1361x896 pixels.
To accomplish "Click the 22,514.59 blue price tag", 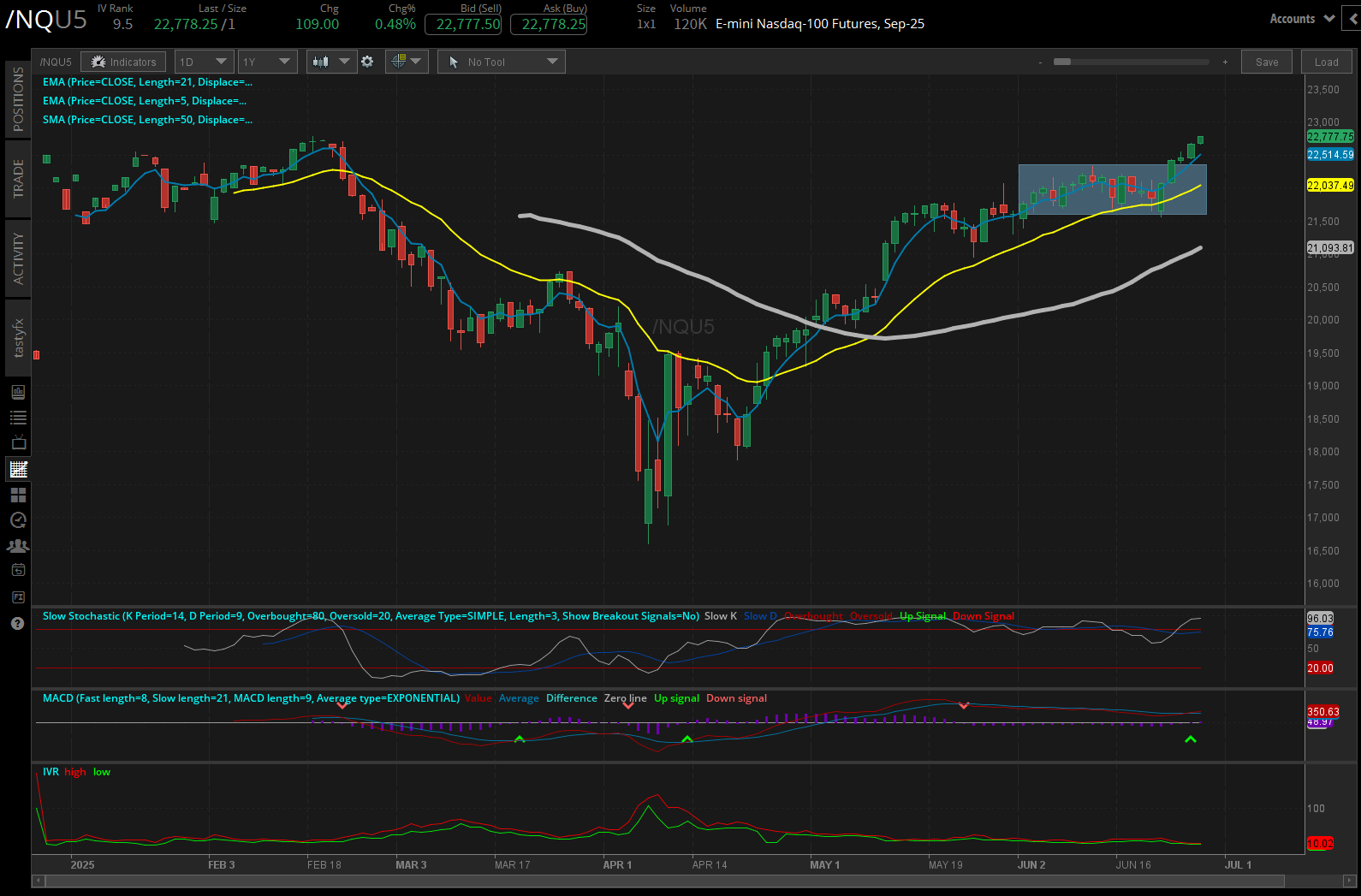I will click(1330, 155).
